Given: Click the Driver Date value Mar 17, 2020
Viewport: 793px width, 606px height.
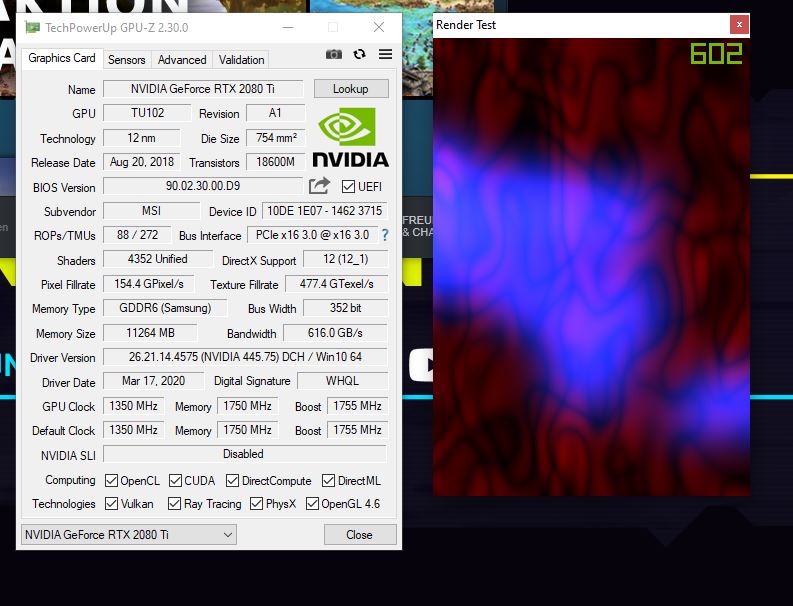Looking at the screenshot, I should click(x=153, y=381).
